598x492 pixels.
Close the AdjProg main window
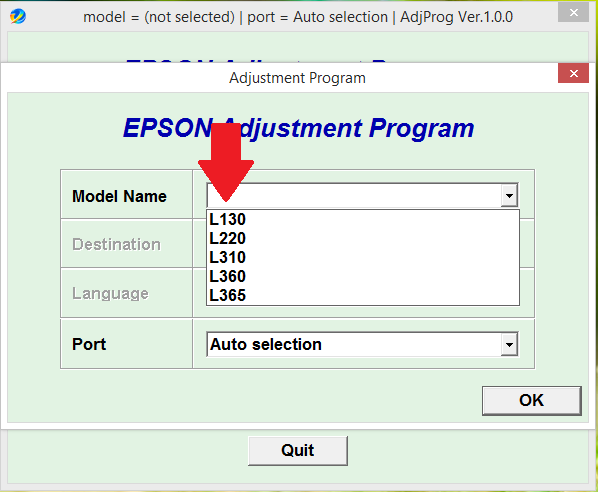point(573,12)
